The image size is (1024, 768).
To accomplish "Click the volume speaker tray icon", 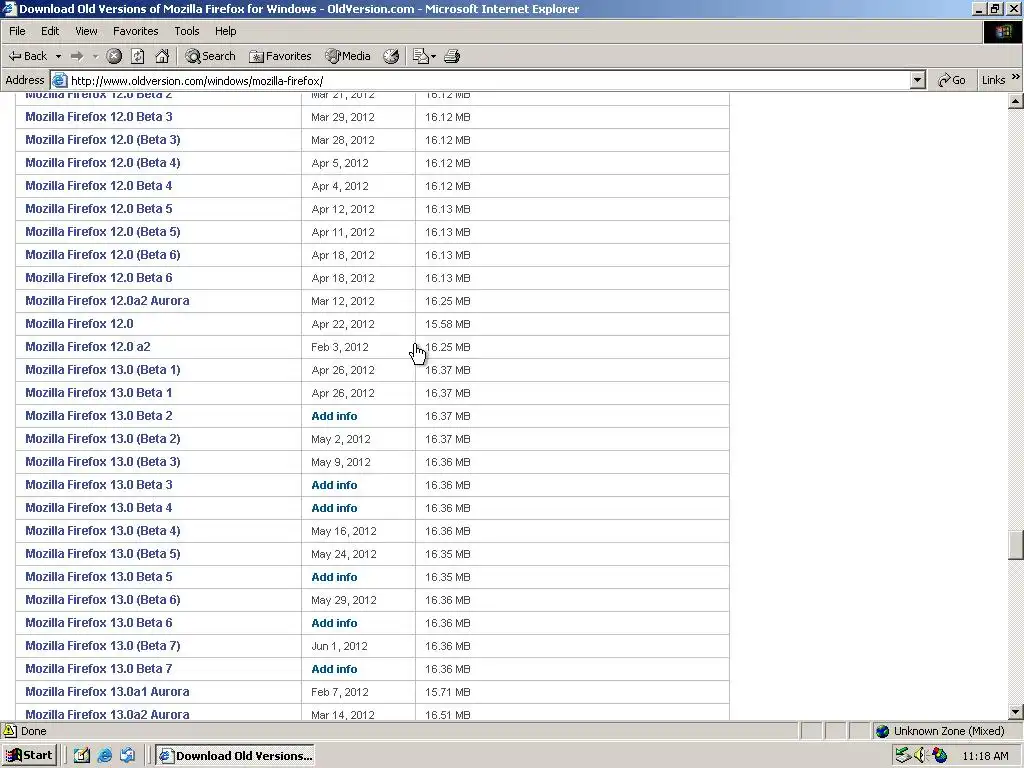I will click(x=921, y=756).
